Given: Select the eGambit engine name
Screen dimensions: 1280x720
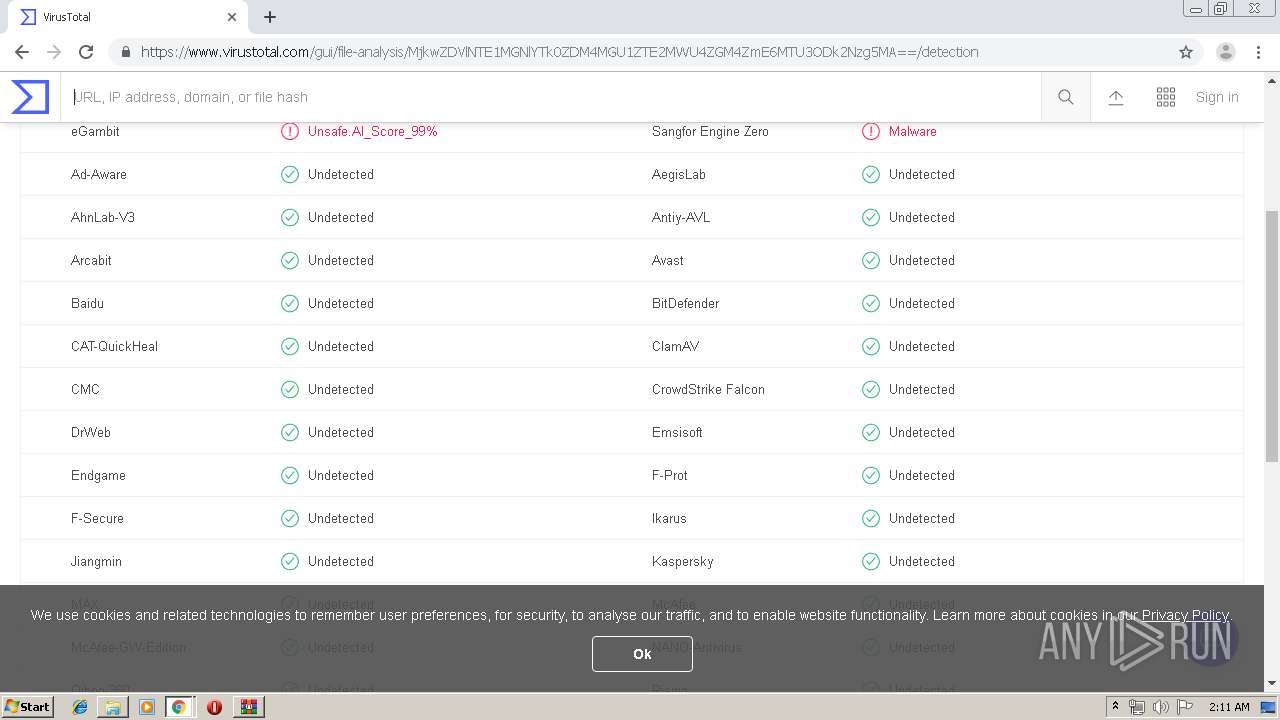Looking at the screenshot, I should [95, 131].
